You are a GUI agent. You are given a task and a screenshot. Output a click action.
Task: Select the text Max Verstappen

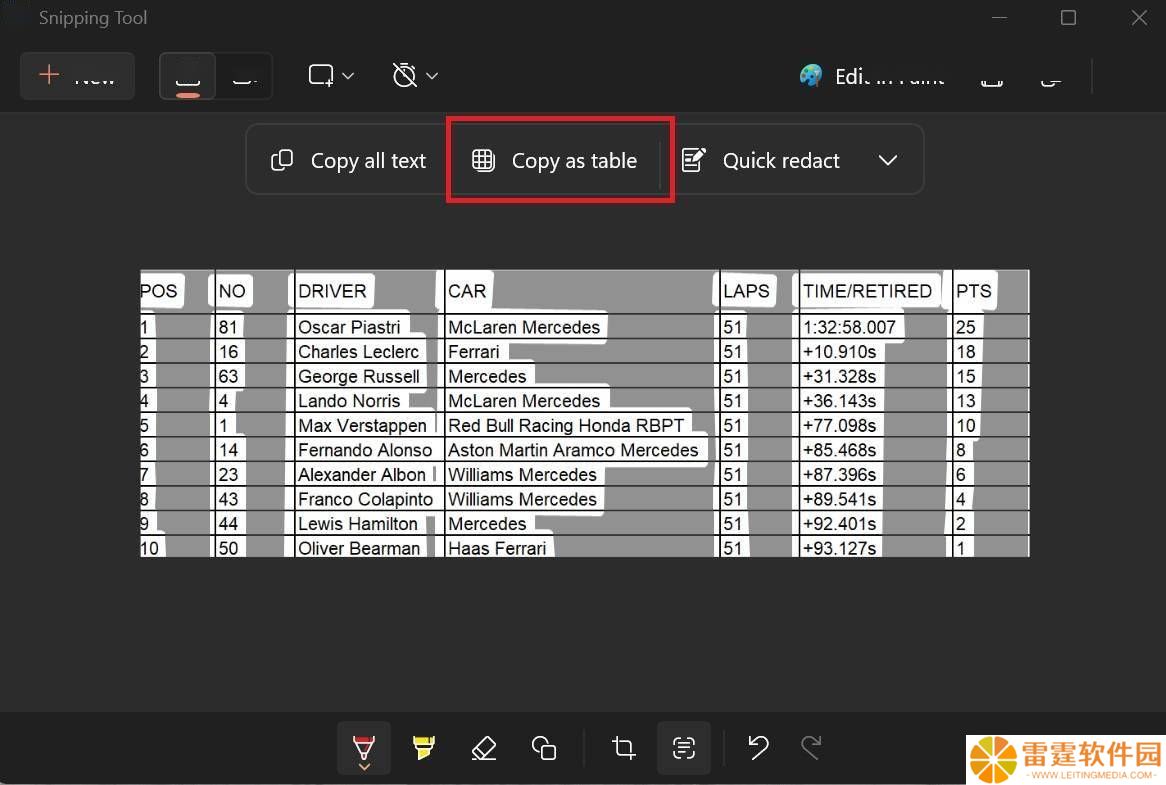tap(363, 425)
